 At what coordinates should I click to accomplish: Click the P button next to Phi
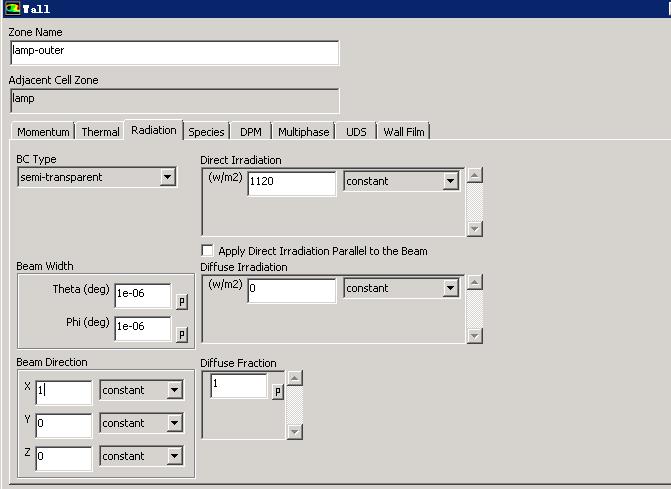click(x=182, y=334)
